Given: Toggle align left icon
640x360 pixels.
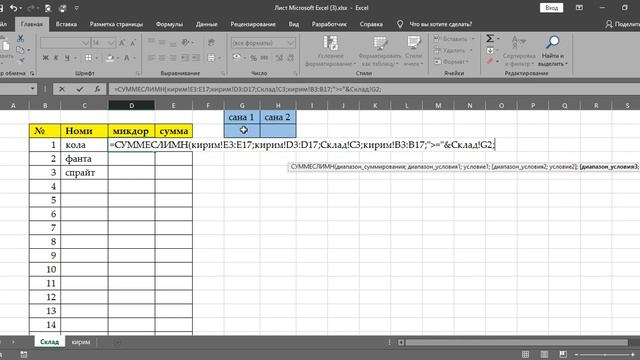Looking at the screenshot, I should coord(151,58).
